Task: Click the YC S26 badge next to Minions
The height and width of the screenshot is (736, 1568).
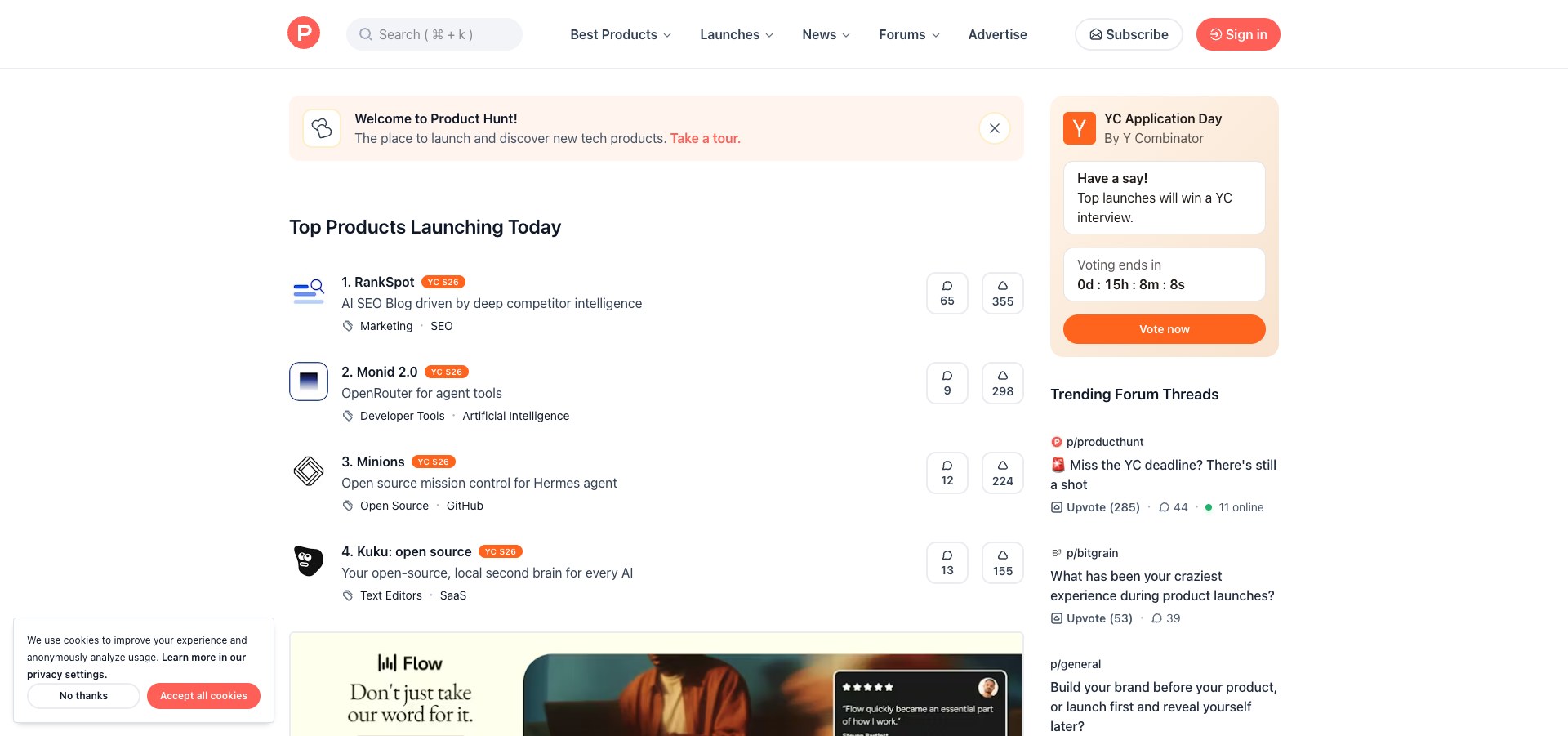Action: pos(434,462)
